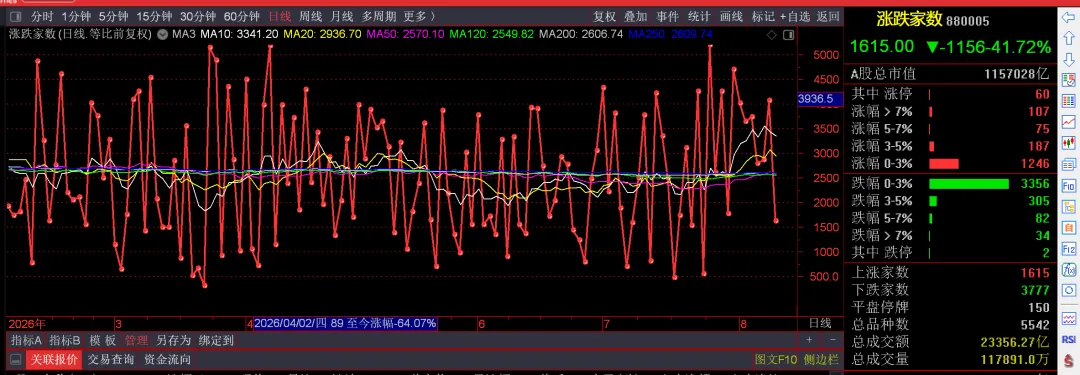Viewport: 1080px width, 375px height.
Task: Open the 画线 drawing tools
Action: pyautogui.click(x=731, y=17)
